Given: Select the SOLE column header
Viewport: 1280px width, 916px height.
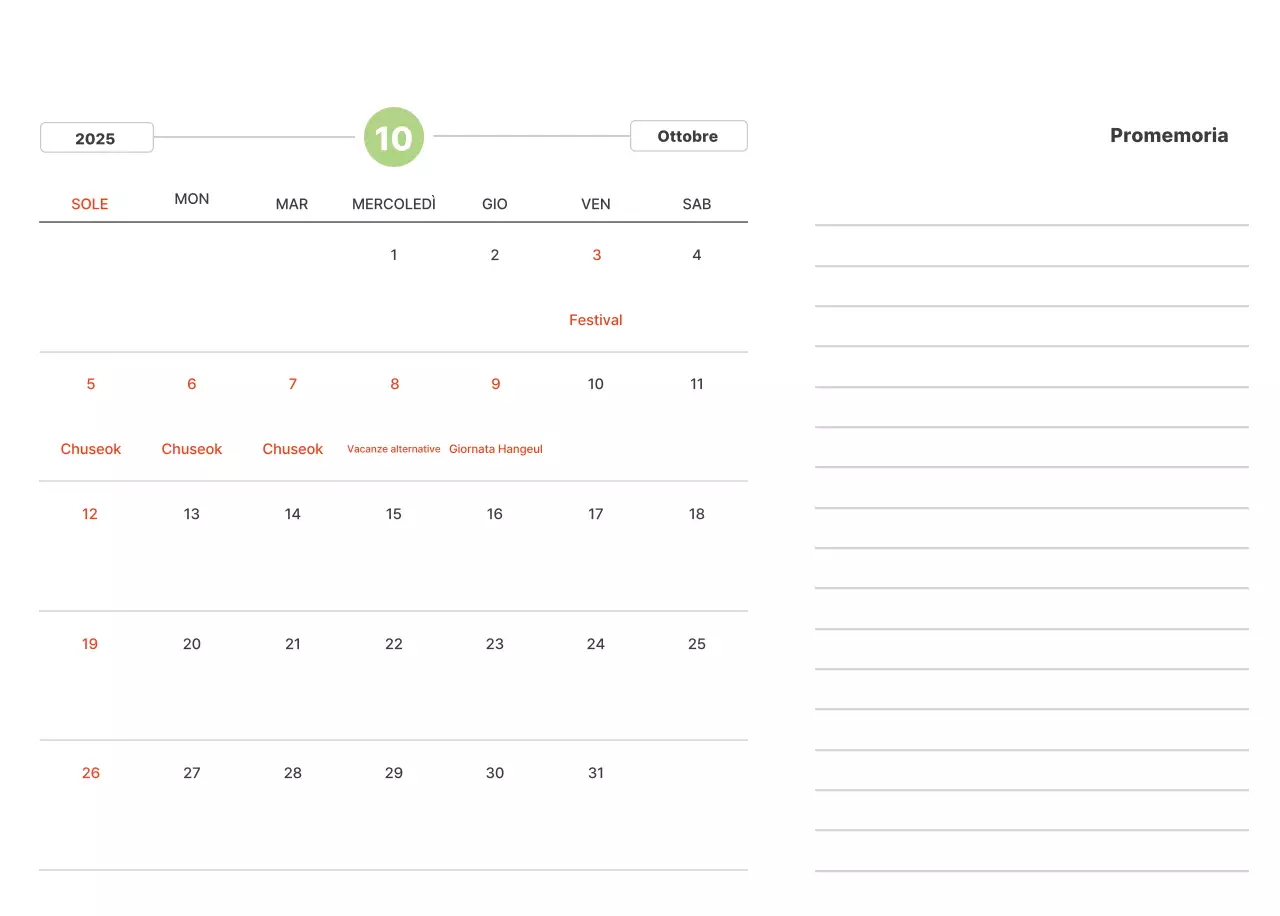Looking at the screenshot, I should (90, 204).
